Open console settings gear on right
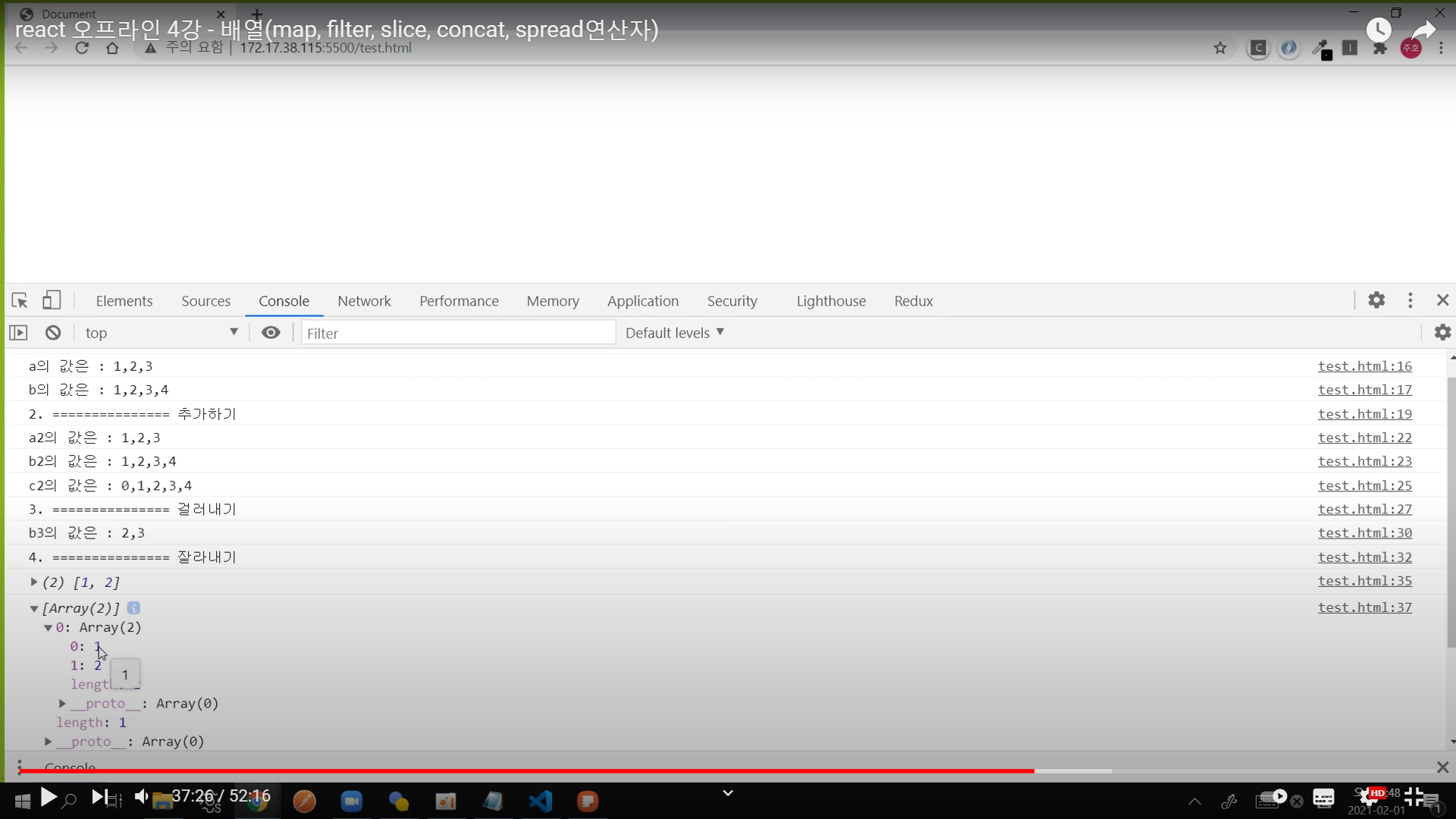This screenshot has width=1456, height=819. point(1442,332)
